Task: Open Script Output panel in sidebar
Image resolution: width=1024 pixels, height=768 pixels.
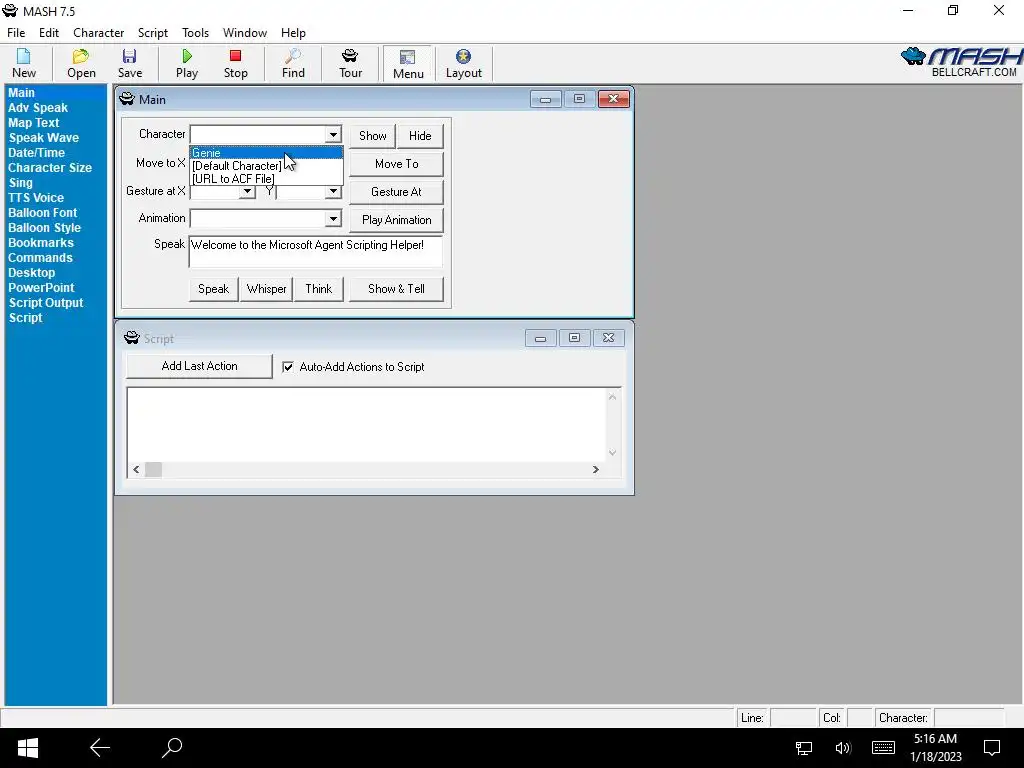Action: (46, 303)
